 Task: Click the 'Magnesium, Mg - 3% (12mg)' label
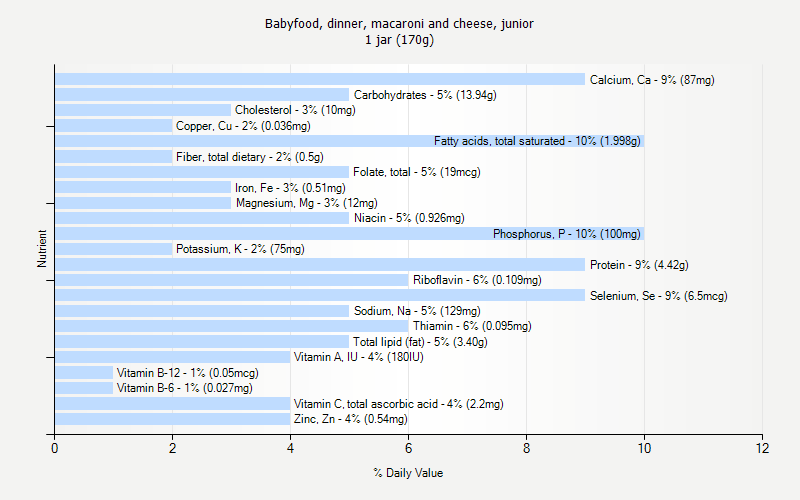(307, 203)
